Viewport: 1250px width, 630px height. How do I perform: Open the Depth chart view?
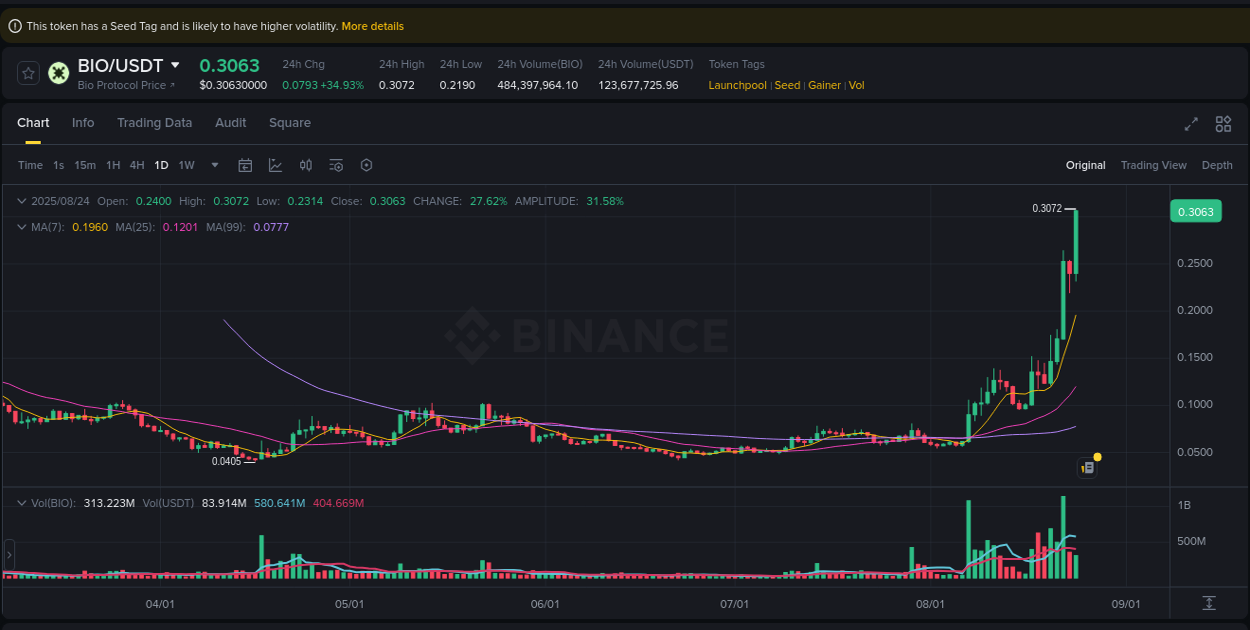[1217, 165]
